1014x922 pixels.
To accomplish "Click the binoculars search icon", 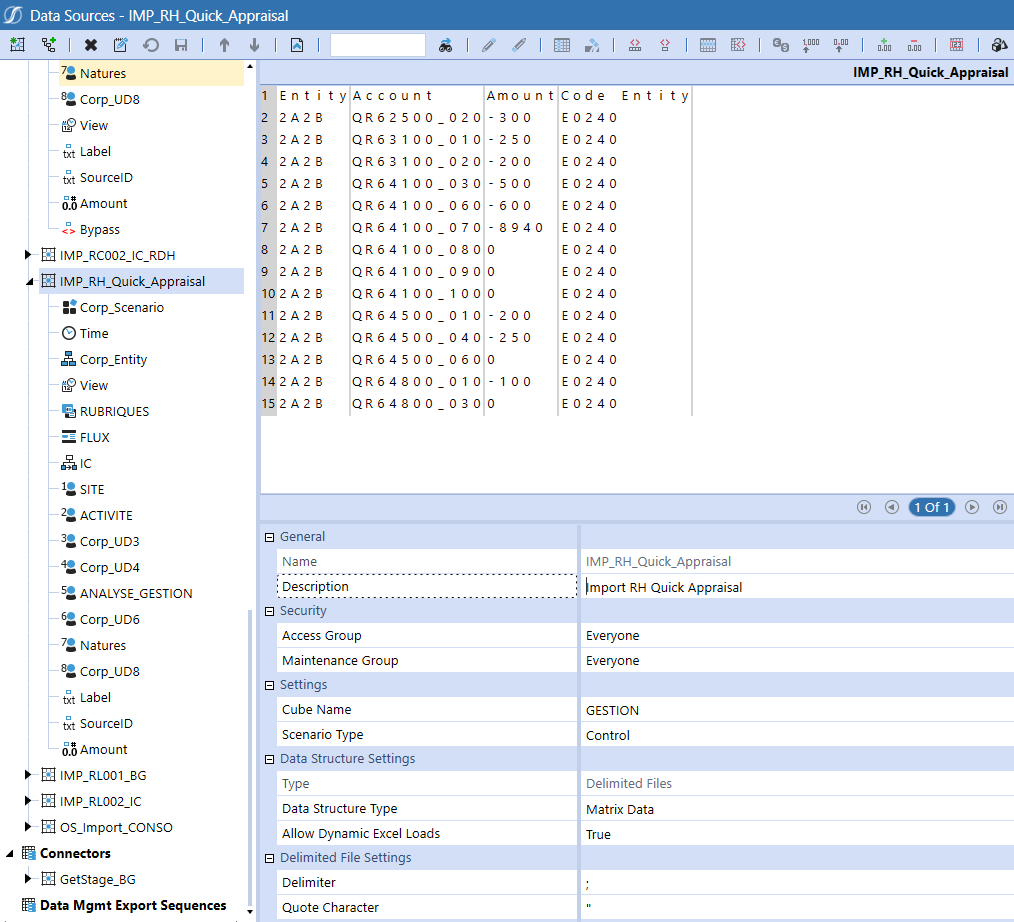I will [x=446, y=45].
